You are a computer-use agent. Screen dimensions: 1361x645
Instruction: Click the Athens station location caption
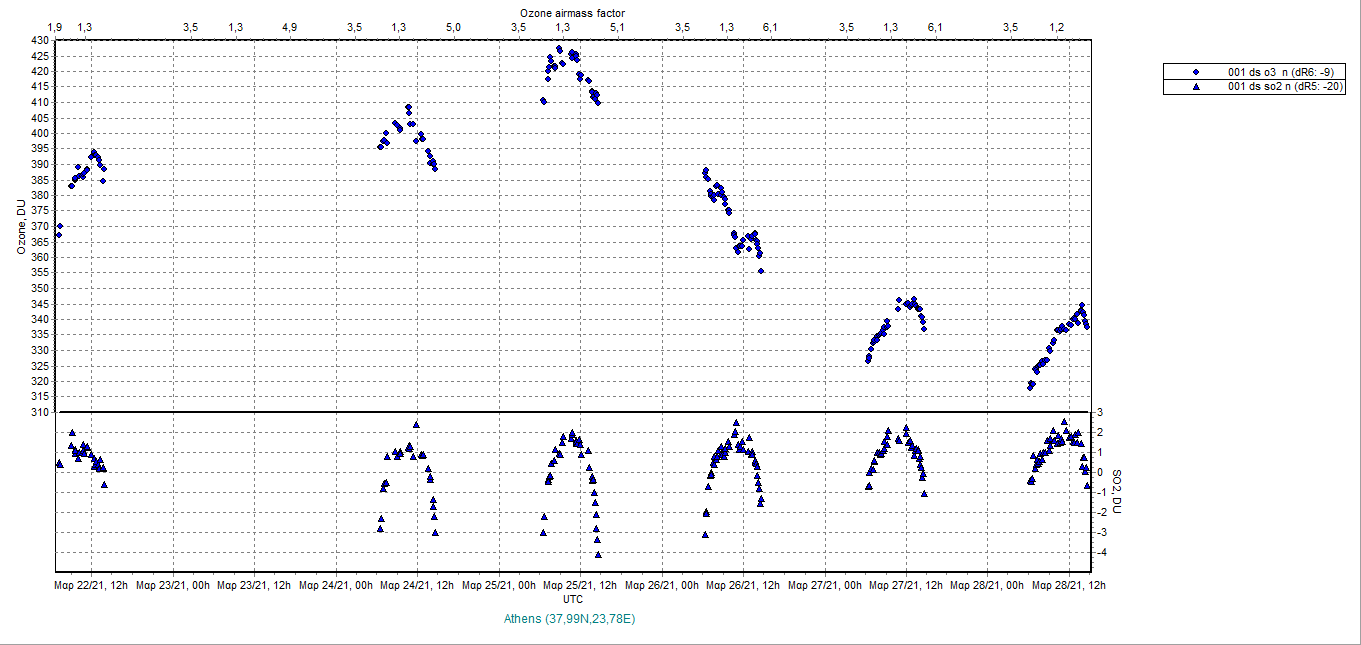(x=572, y=619)
